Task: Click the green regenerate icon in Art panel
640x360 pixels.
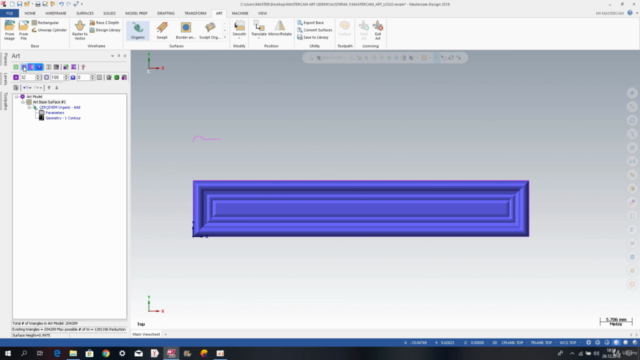Action: (117, 77)
